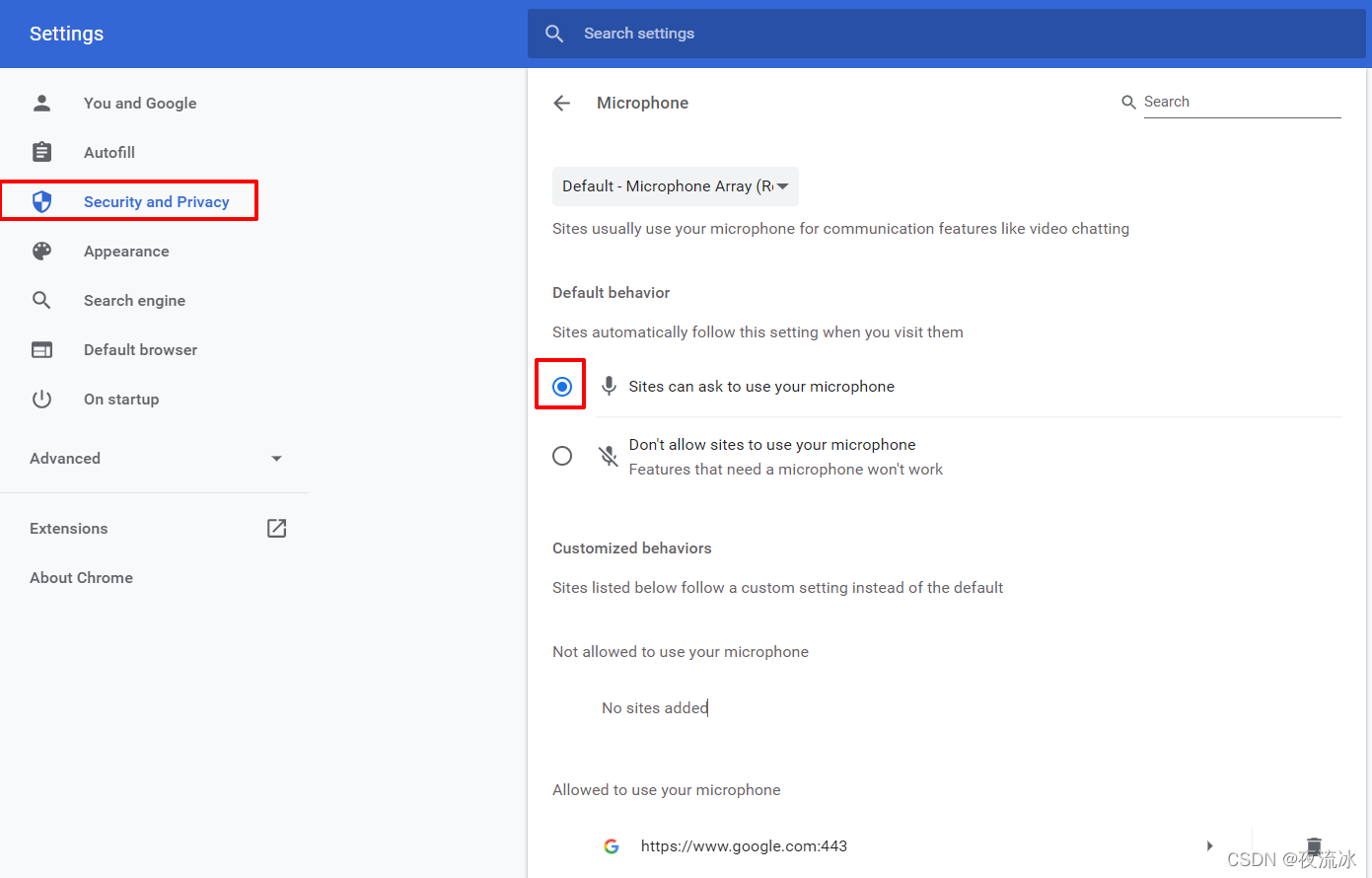Expand the Advanced section arrow

coord(277,458)
